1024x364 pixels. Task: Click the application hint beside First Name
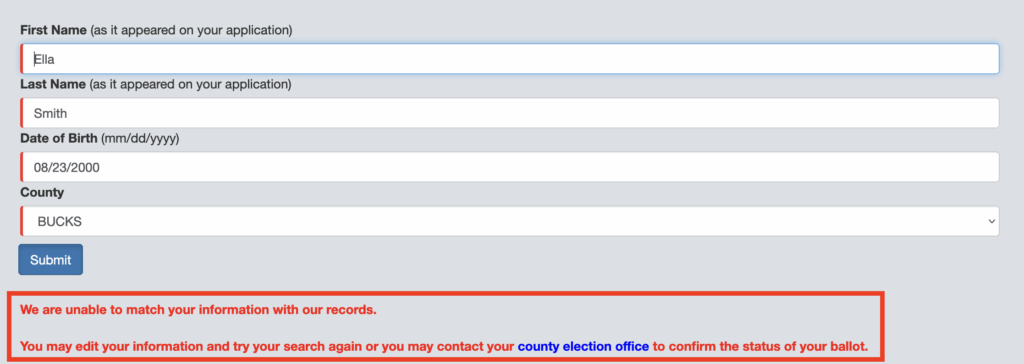click(191, 30)
